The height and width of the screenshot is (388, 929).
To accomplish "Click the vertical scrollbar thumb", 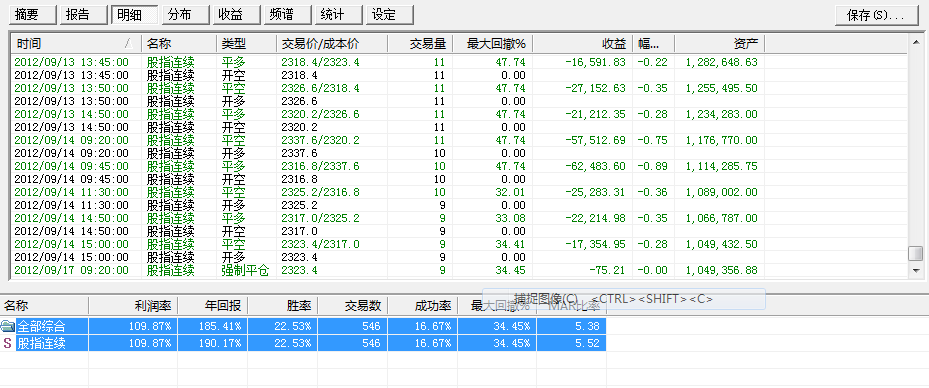I will pos(916,254).
